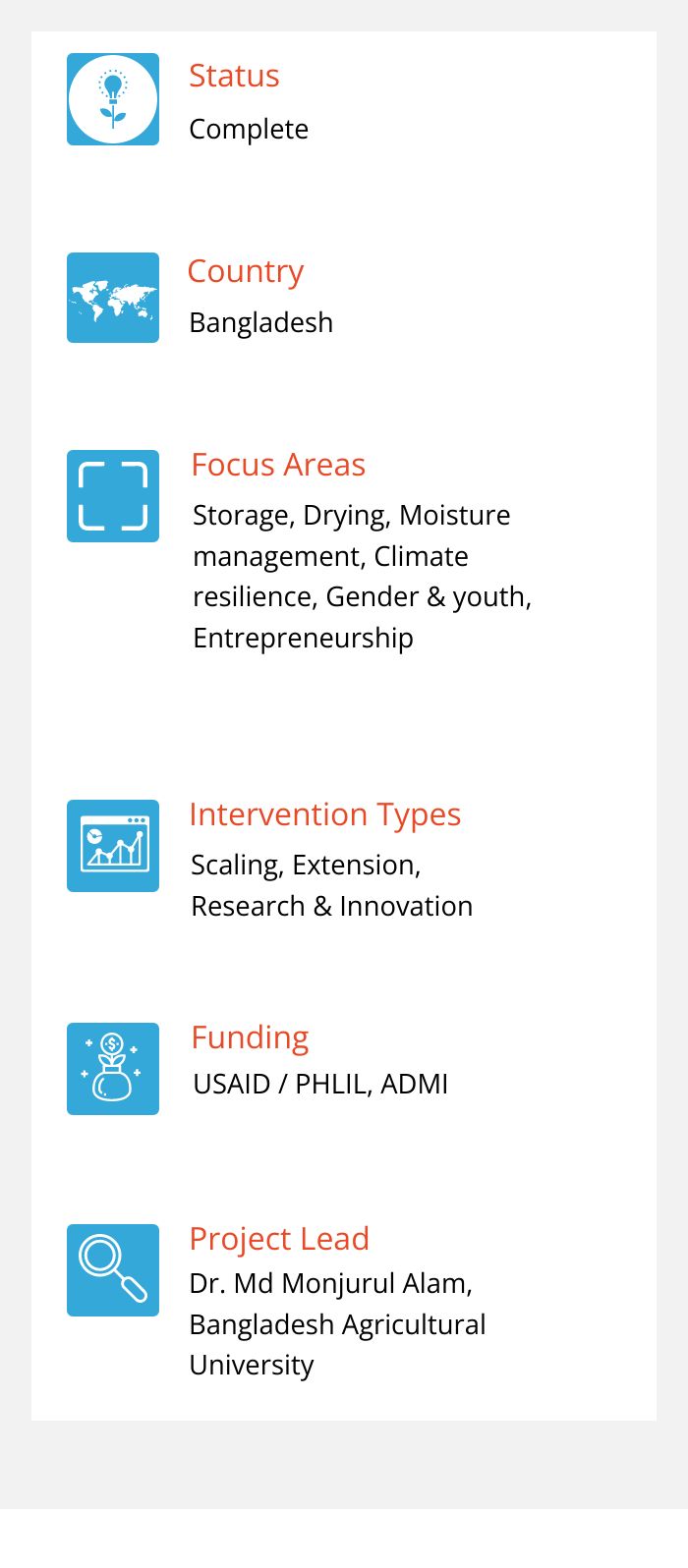
Task: Click the chart window Intervention Types icon
Action: coord(113,846)
